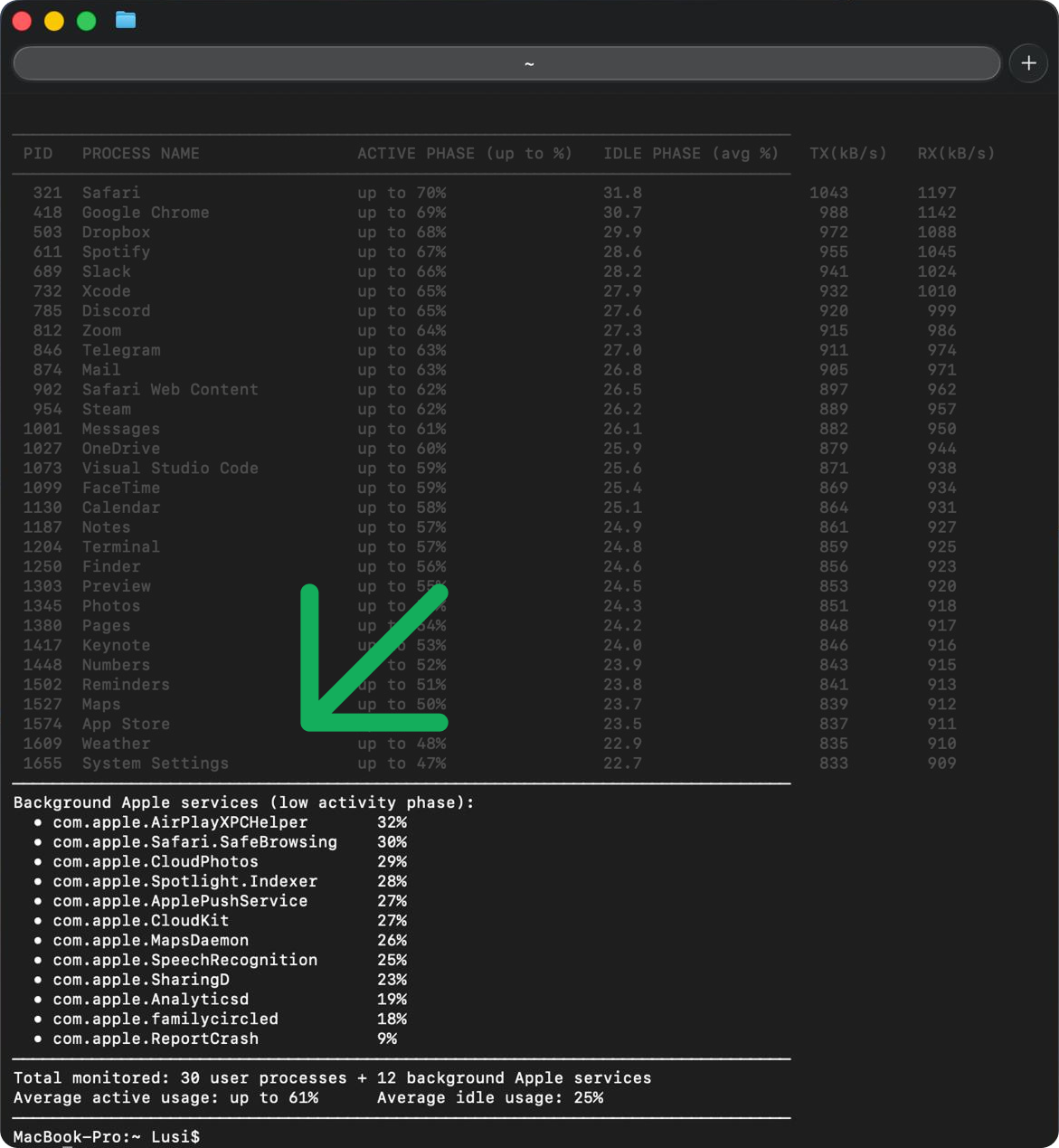Select the IDLE PHASE column header
The image size is (1059, 1148).
(690, 153)
